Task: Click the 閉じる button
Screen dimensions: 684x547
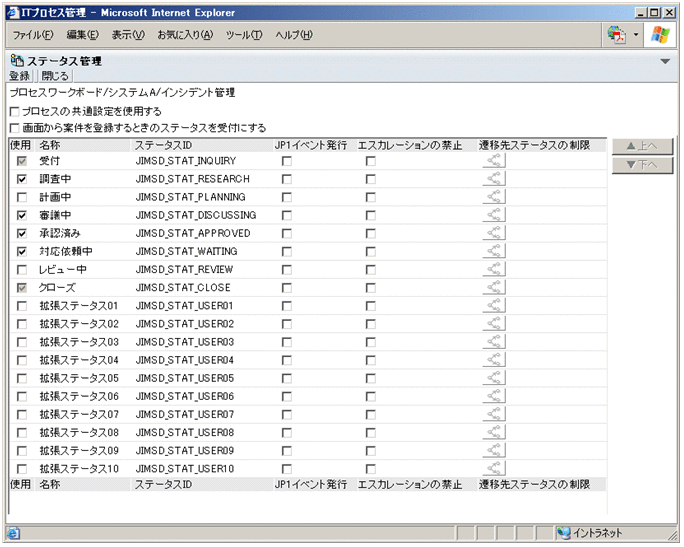Action: (55, 76)
